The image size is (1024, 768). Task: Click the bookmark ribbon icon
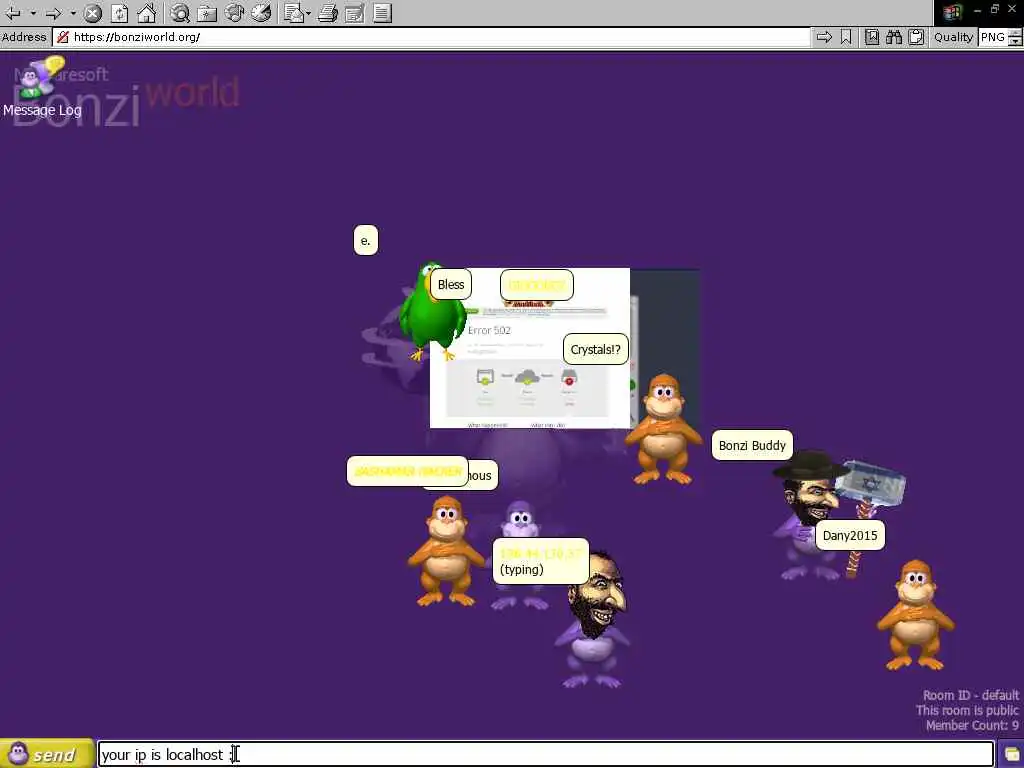846,37
